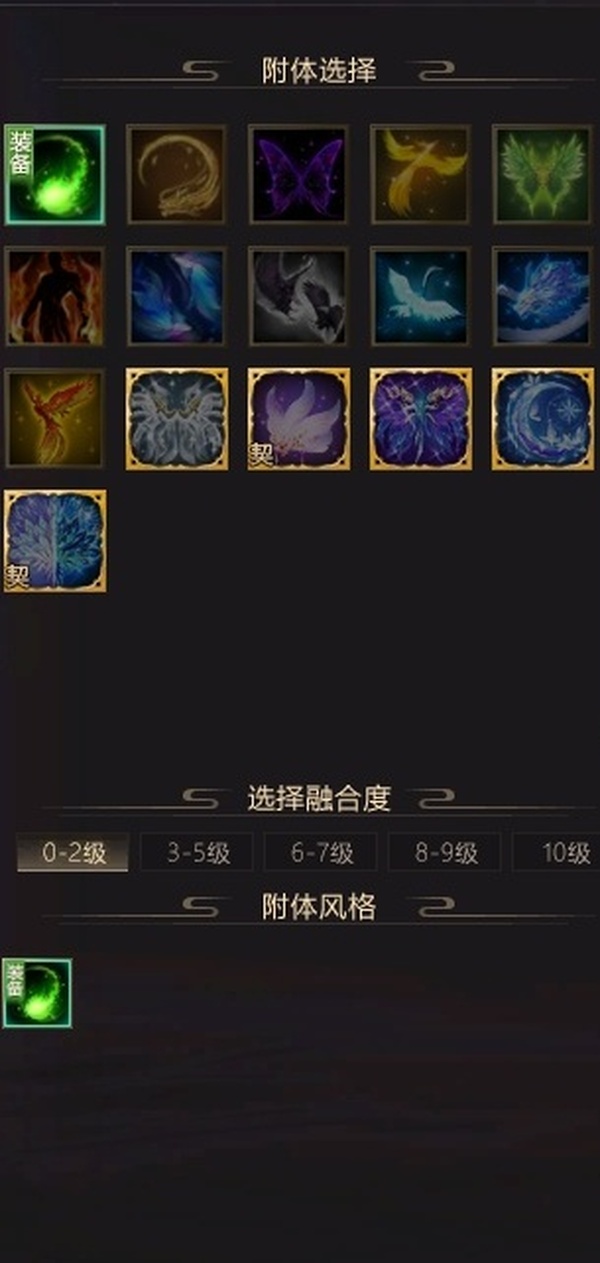Screen dimensions: 600x1263
Task: Click the equipped style thumbnail under 附体风格
Action: pyautogui.click(x=37, y=993)
